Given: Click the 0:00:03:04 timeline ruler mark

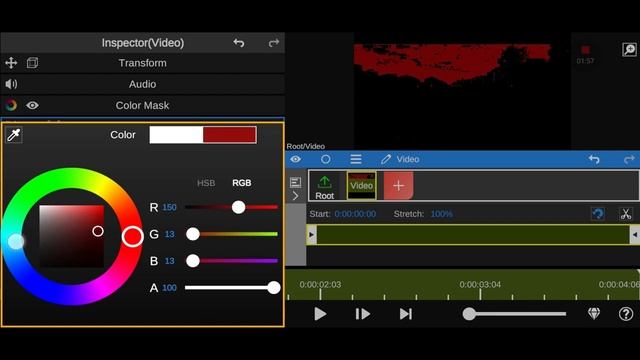Looking at the screenshot, I should pyautogui.click(x=480, y=284).
